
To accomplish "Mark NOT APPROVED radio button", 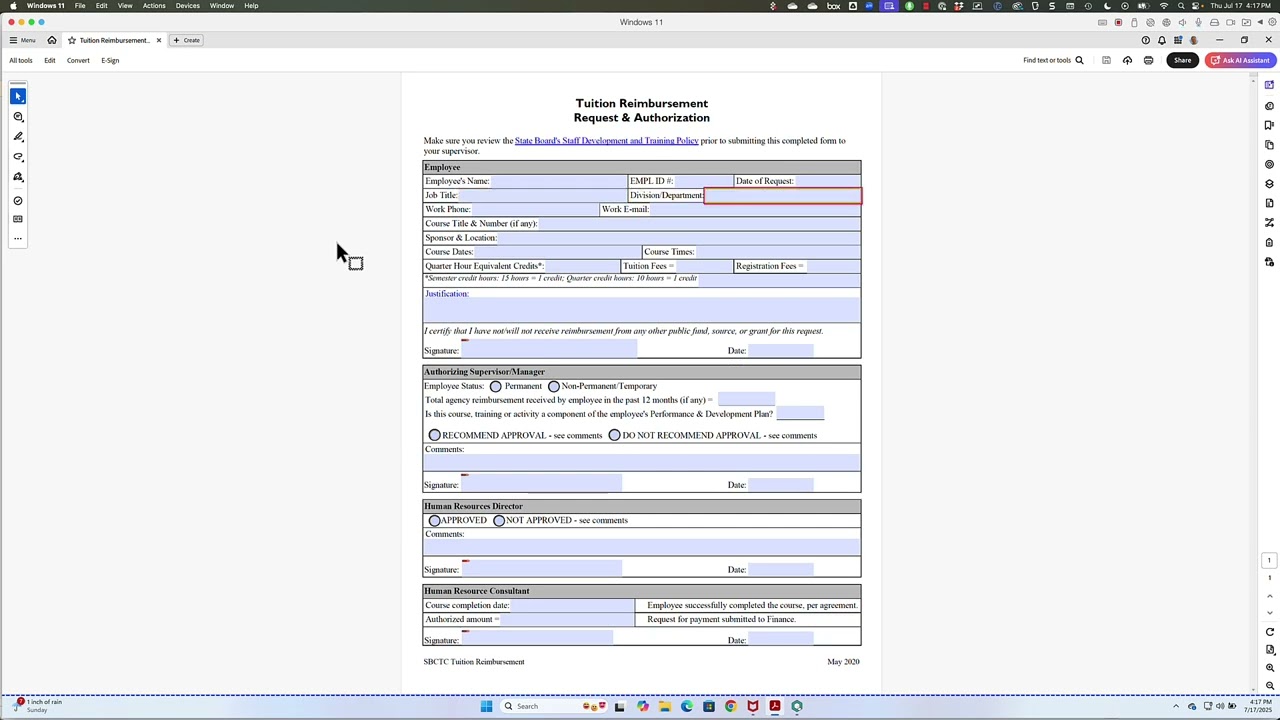I will (499, 520).
